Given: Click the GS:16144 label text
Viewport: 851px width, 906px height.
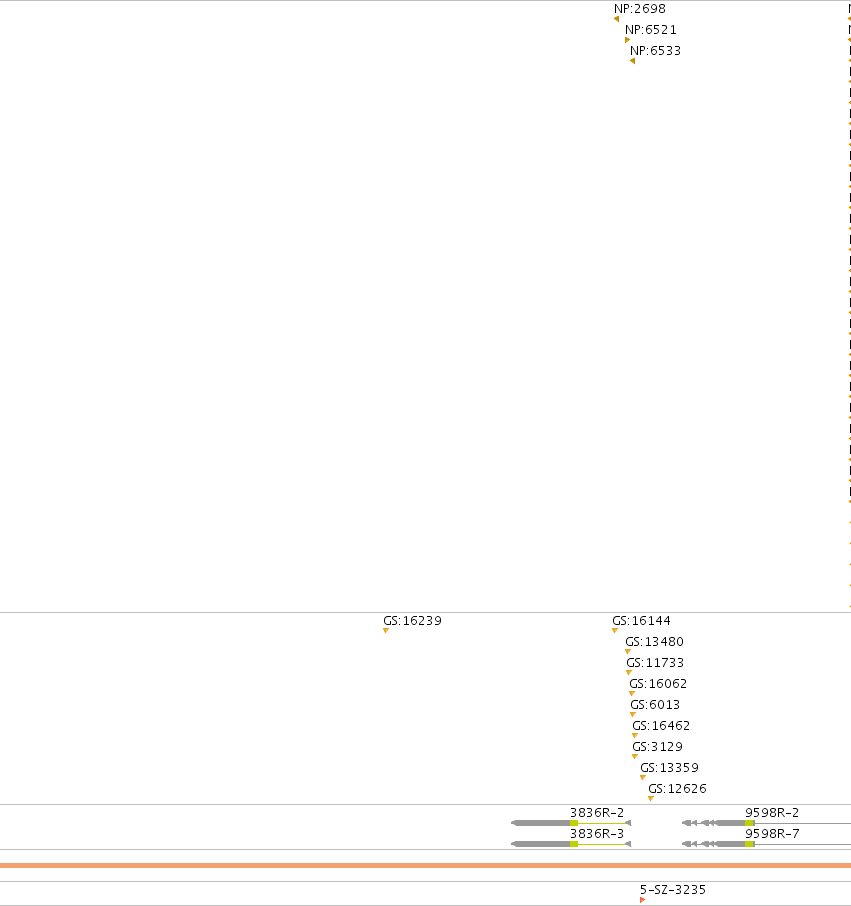Looking at the screenshot, I should click(x=641, y=621).
